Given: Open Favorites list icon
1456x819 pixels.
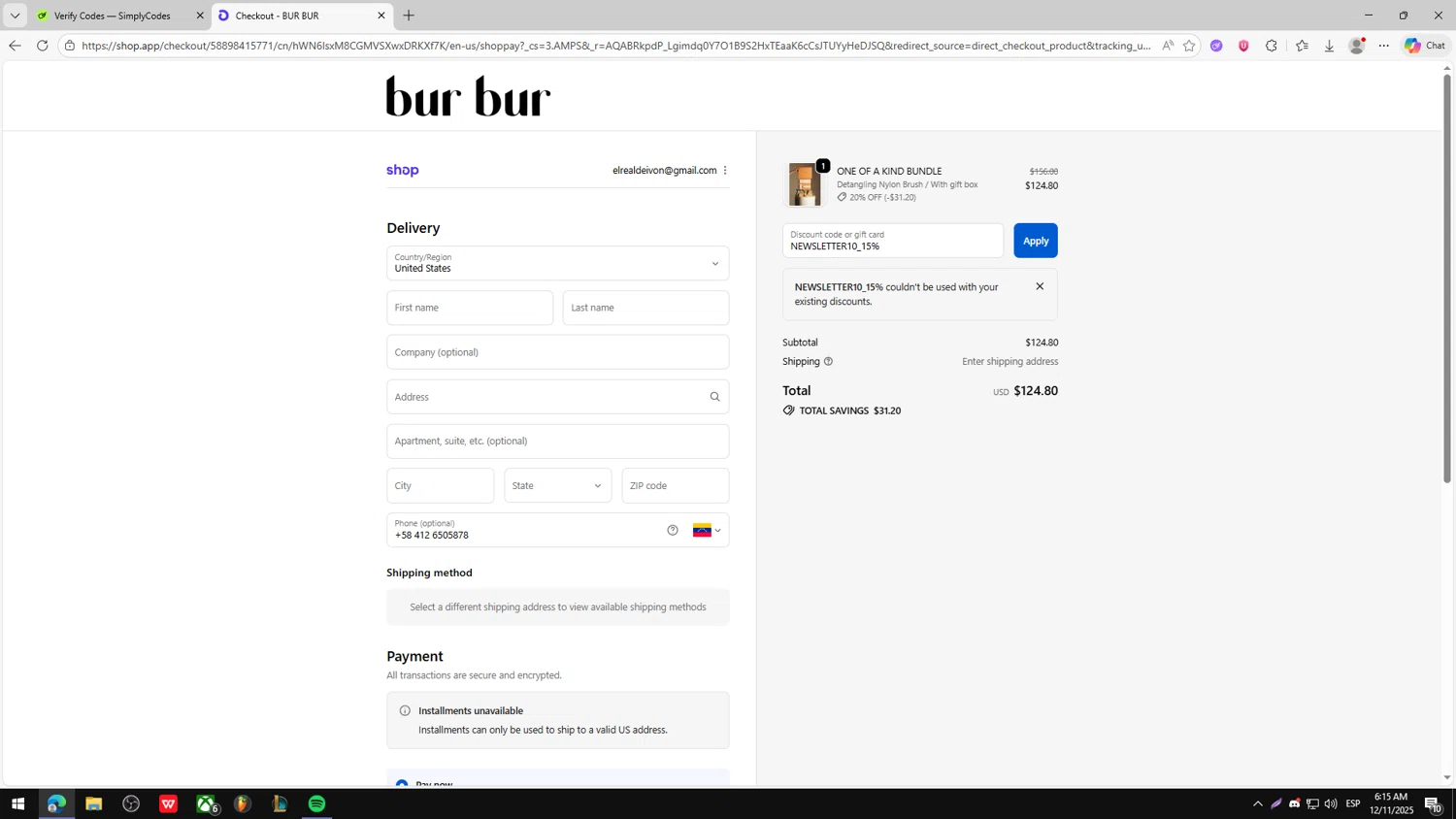Looking at the screenshot, I should point(1302,46).
